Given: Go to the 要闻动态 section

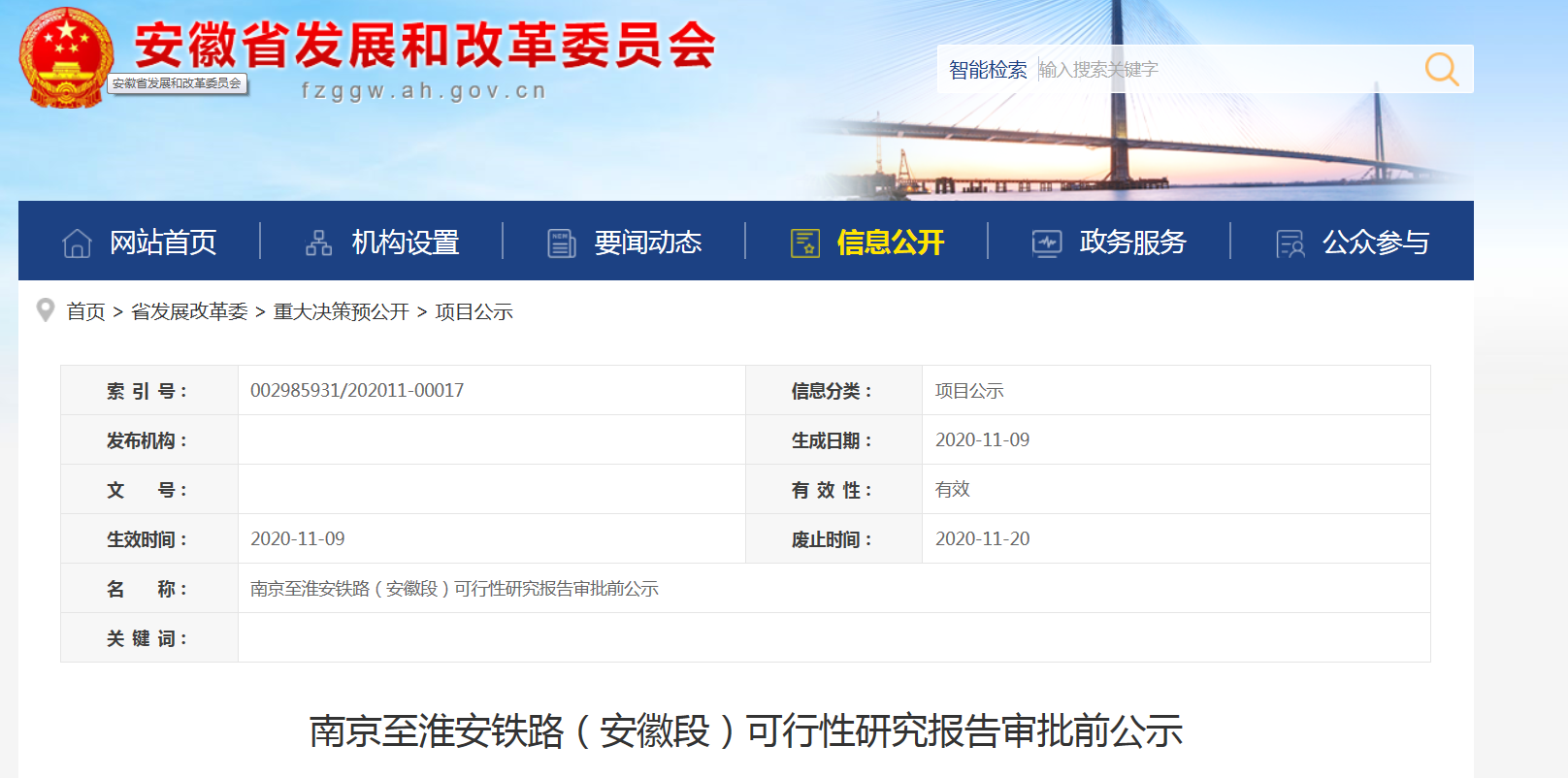Looking at the screenshot, I should [648, 243].
